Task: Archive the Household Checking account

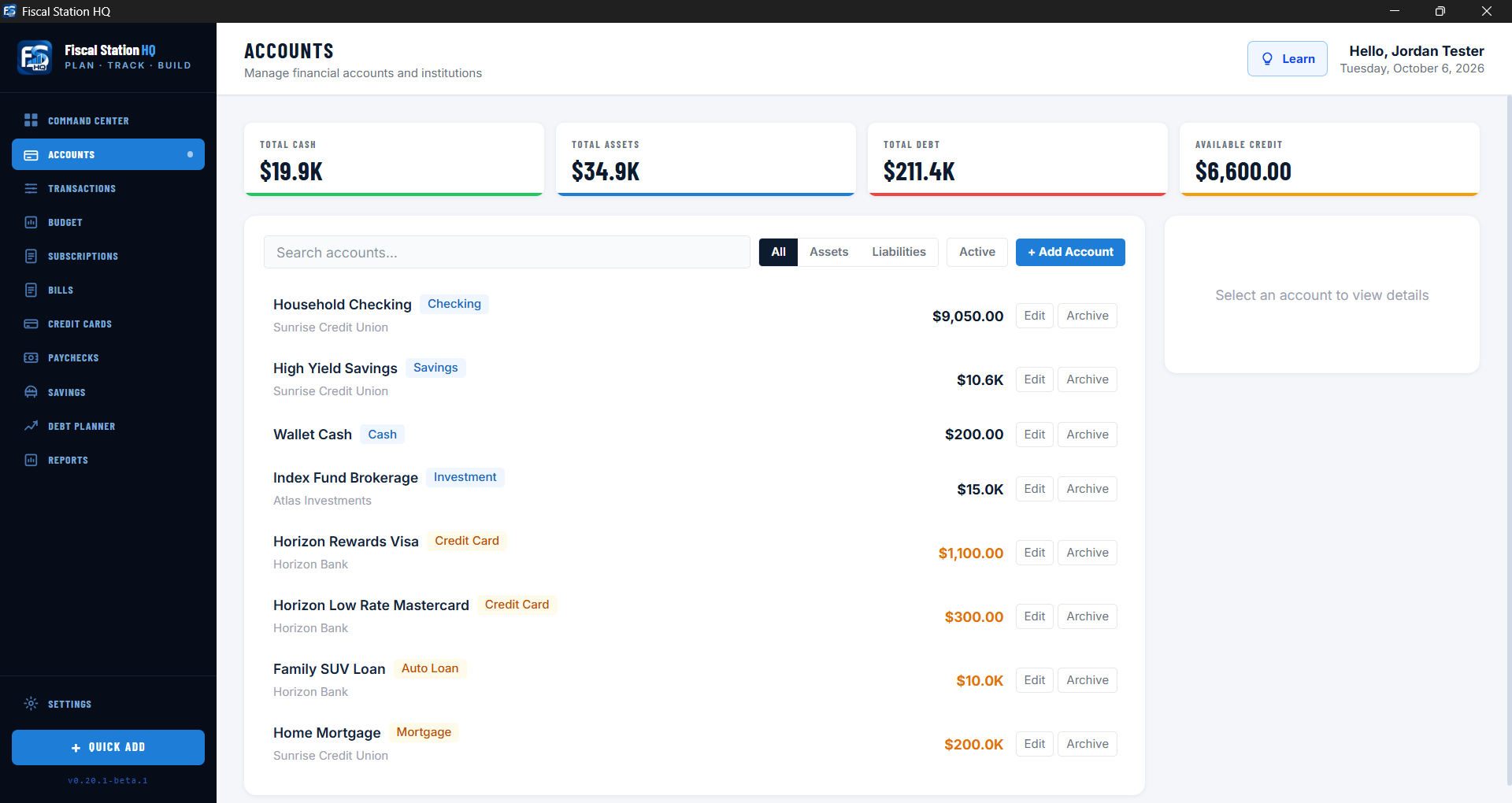Action: [x=1087, y=316]
